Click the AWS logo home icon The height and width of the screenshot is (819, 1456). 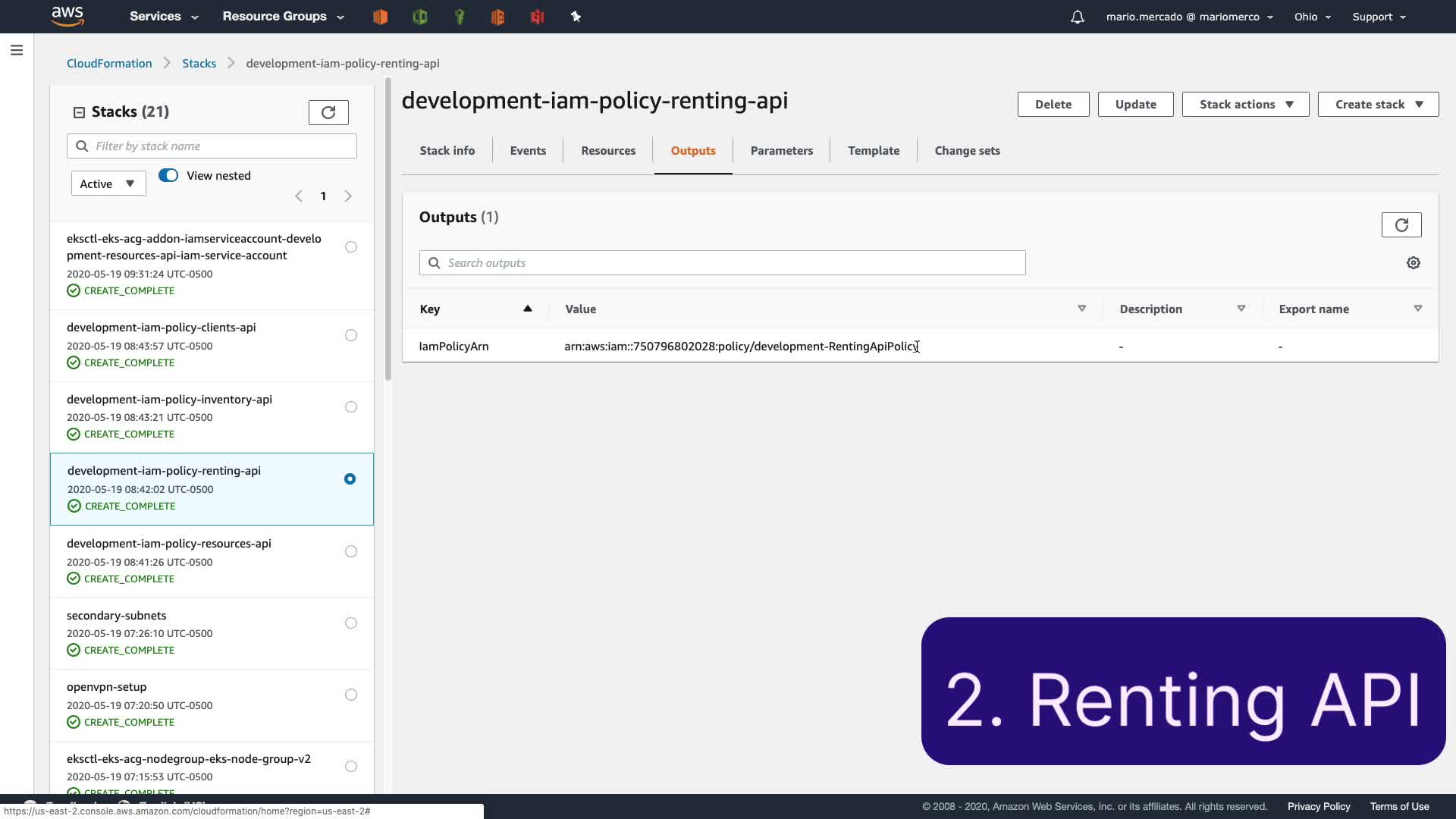click(67, 16)
